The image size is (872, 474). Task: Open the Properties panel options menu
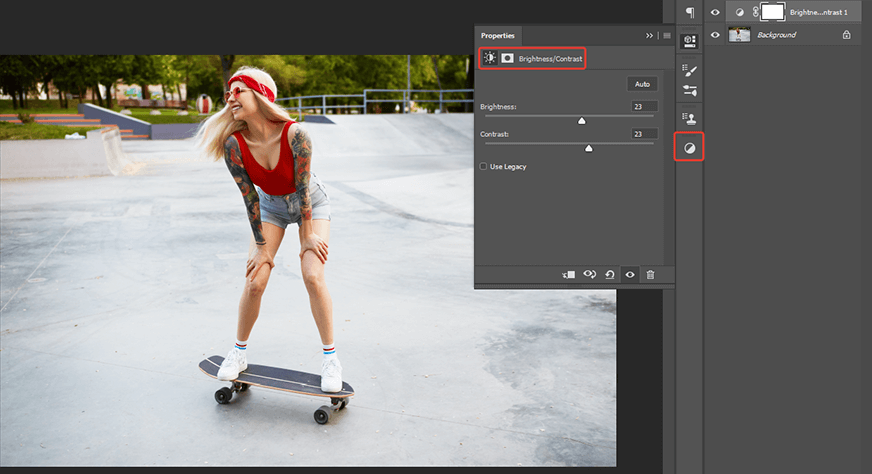click(x=667, y=36)
